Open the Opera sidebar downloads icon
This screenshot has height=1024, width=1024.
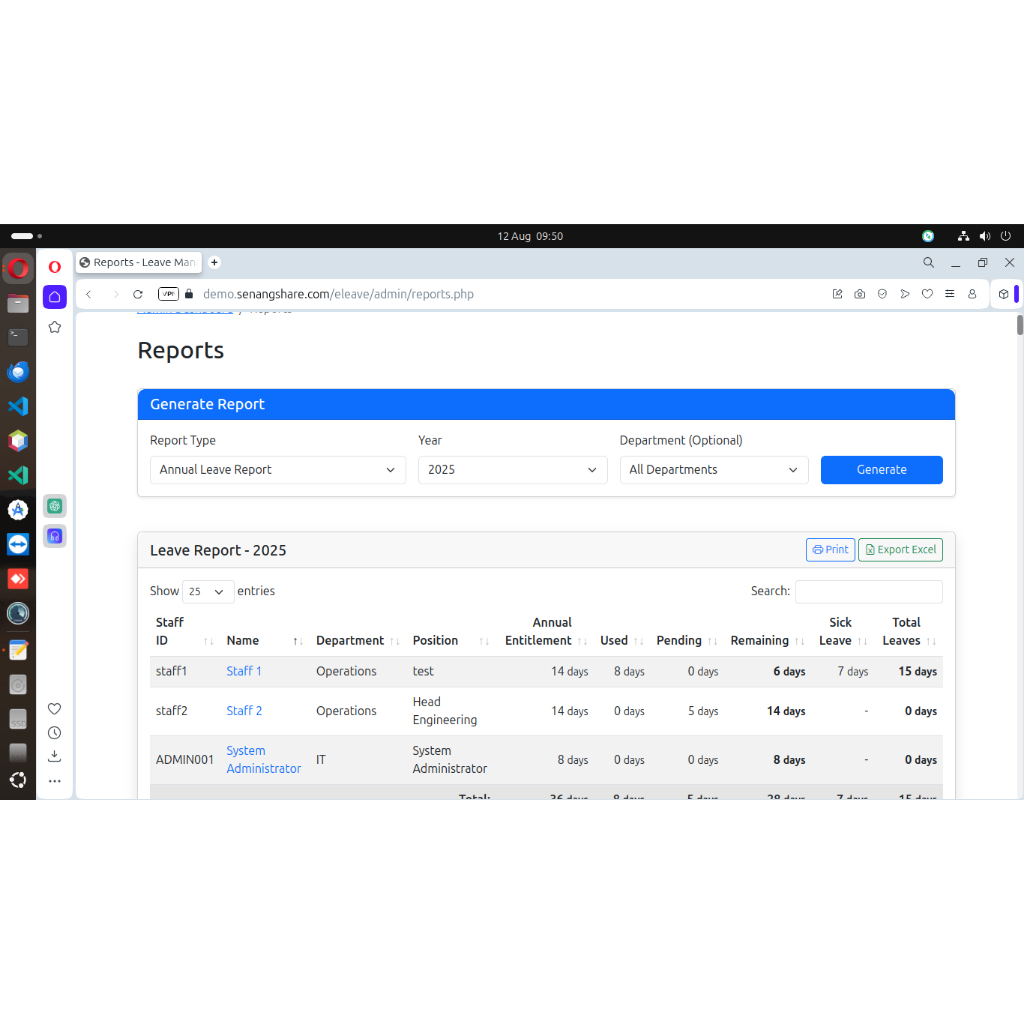55,756
